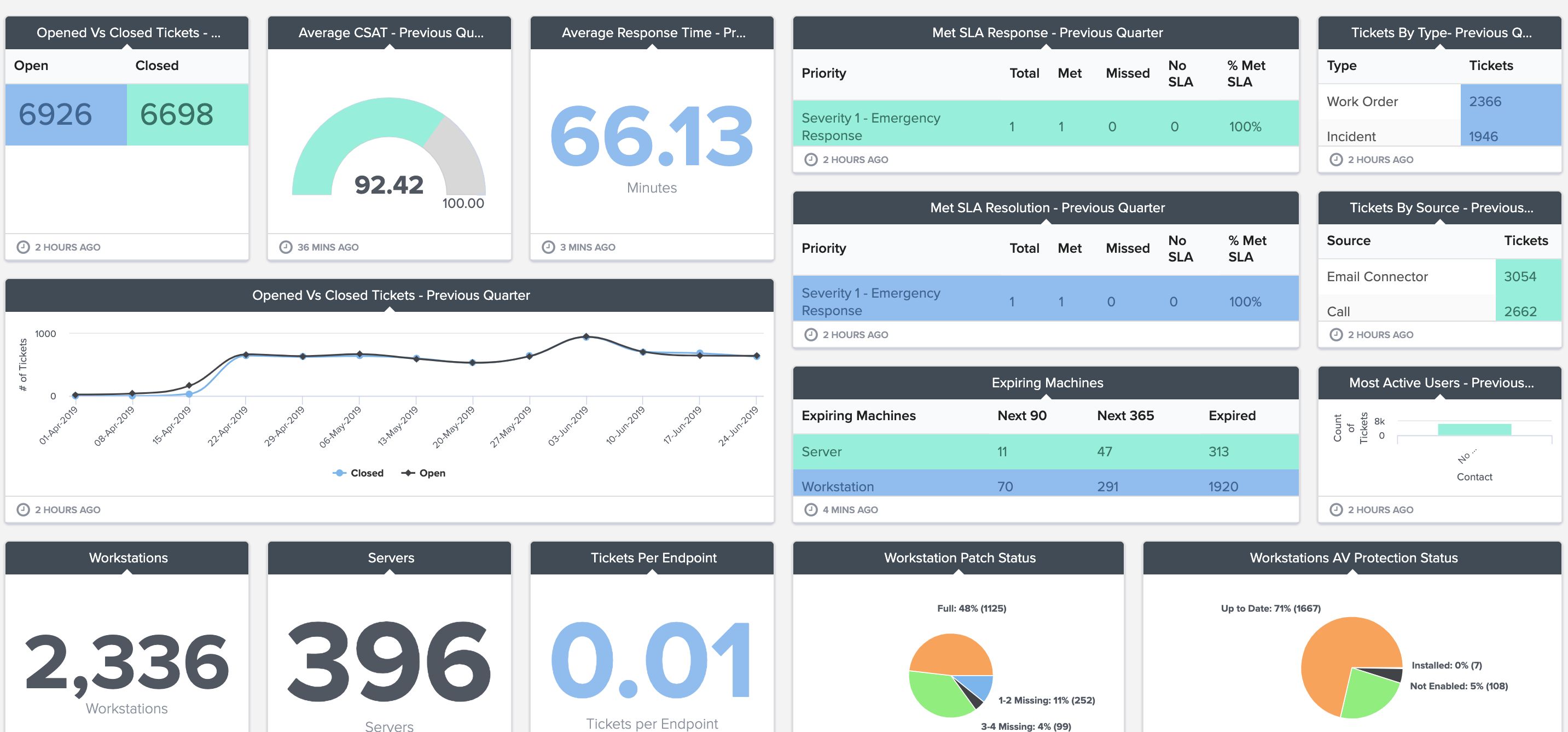Click the Full 48% (1125) patch label
Viewport: 1568px width, 732px height.
[x=972, y=608]
